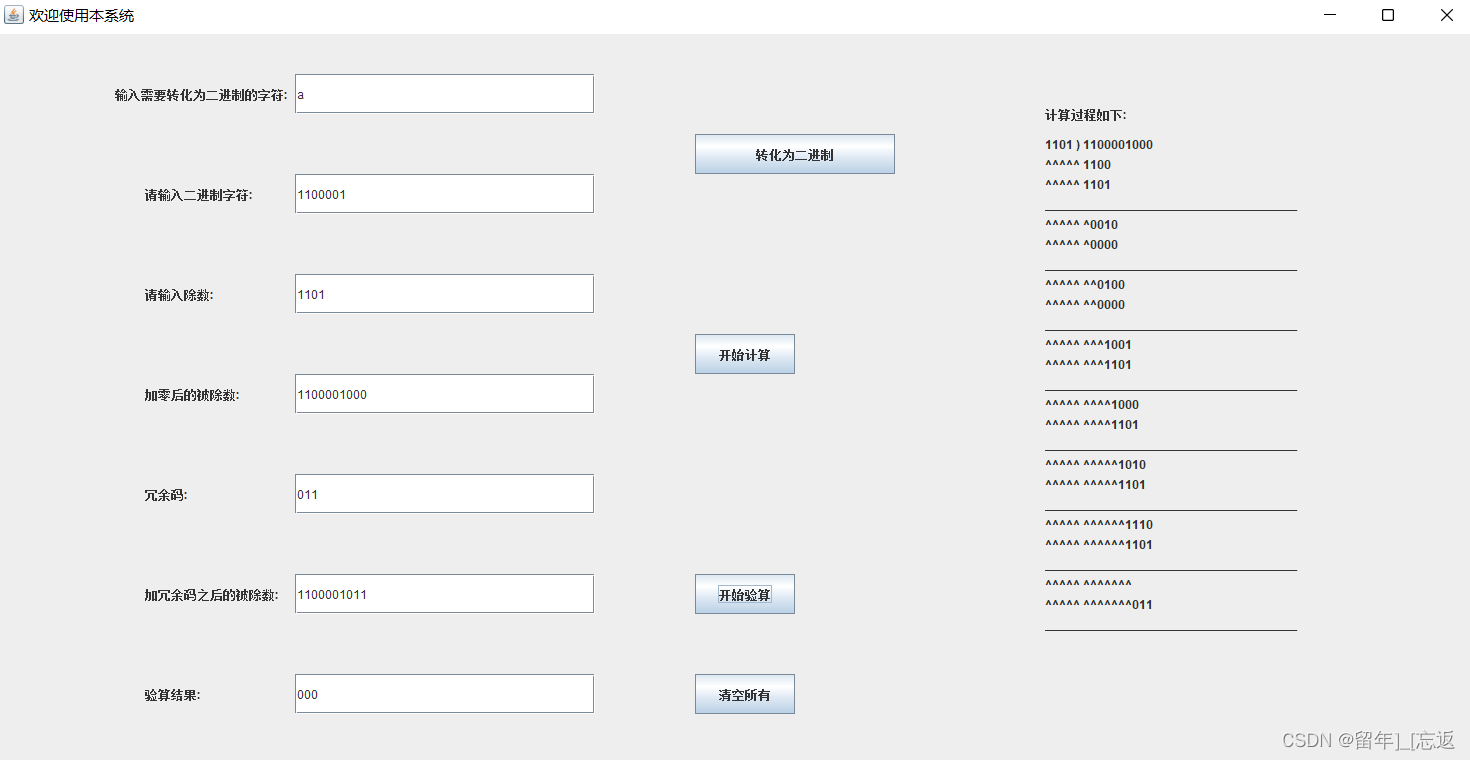This screenshot has width=1470, height=760.
Task: Start calculation with 开始计算 button
Action: point(744,354)
